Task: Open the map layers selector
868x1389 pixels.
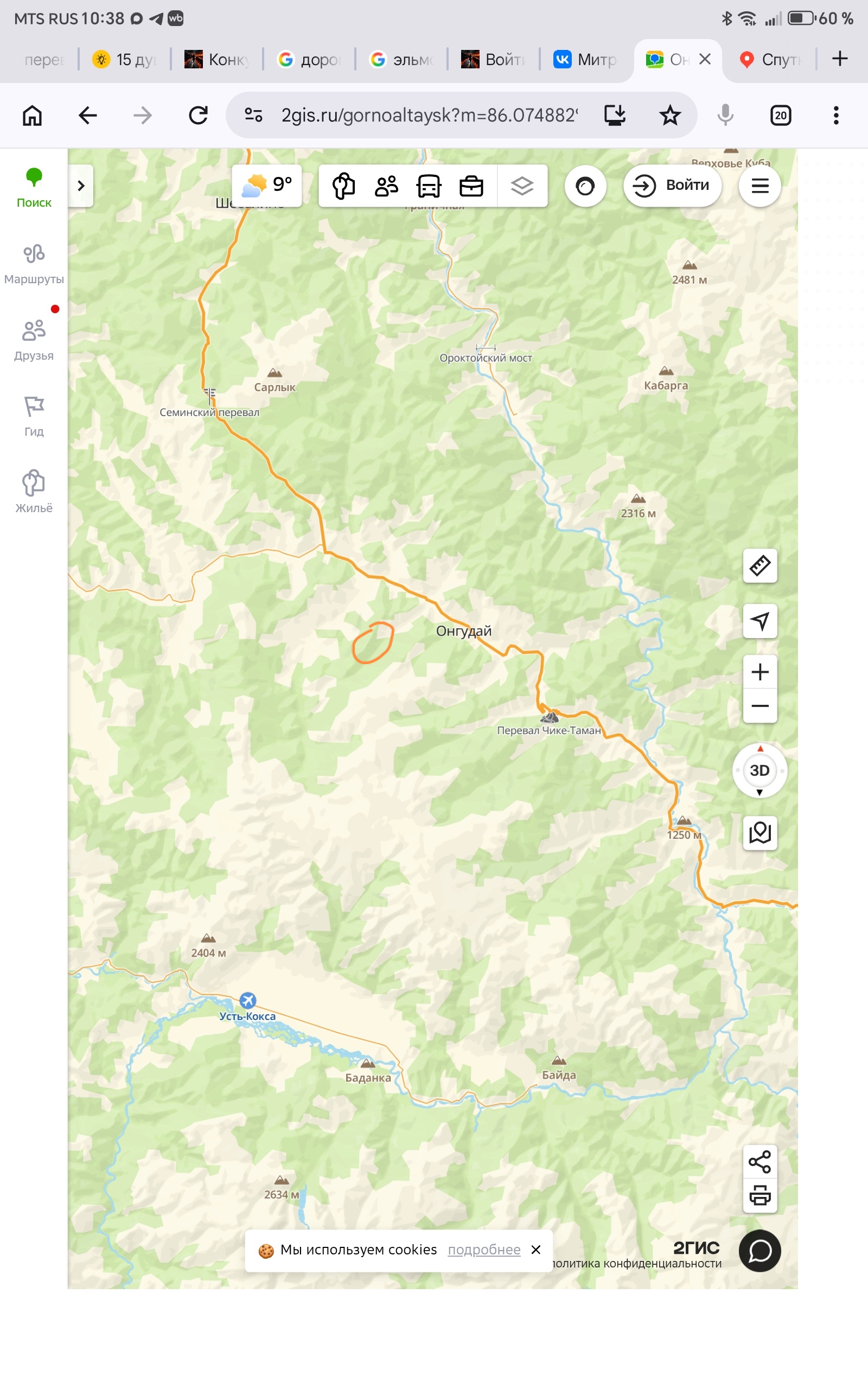Action: [522, 186]
